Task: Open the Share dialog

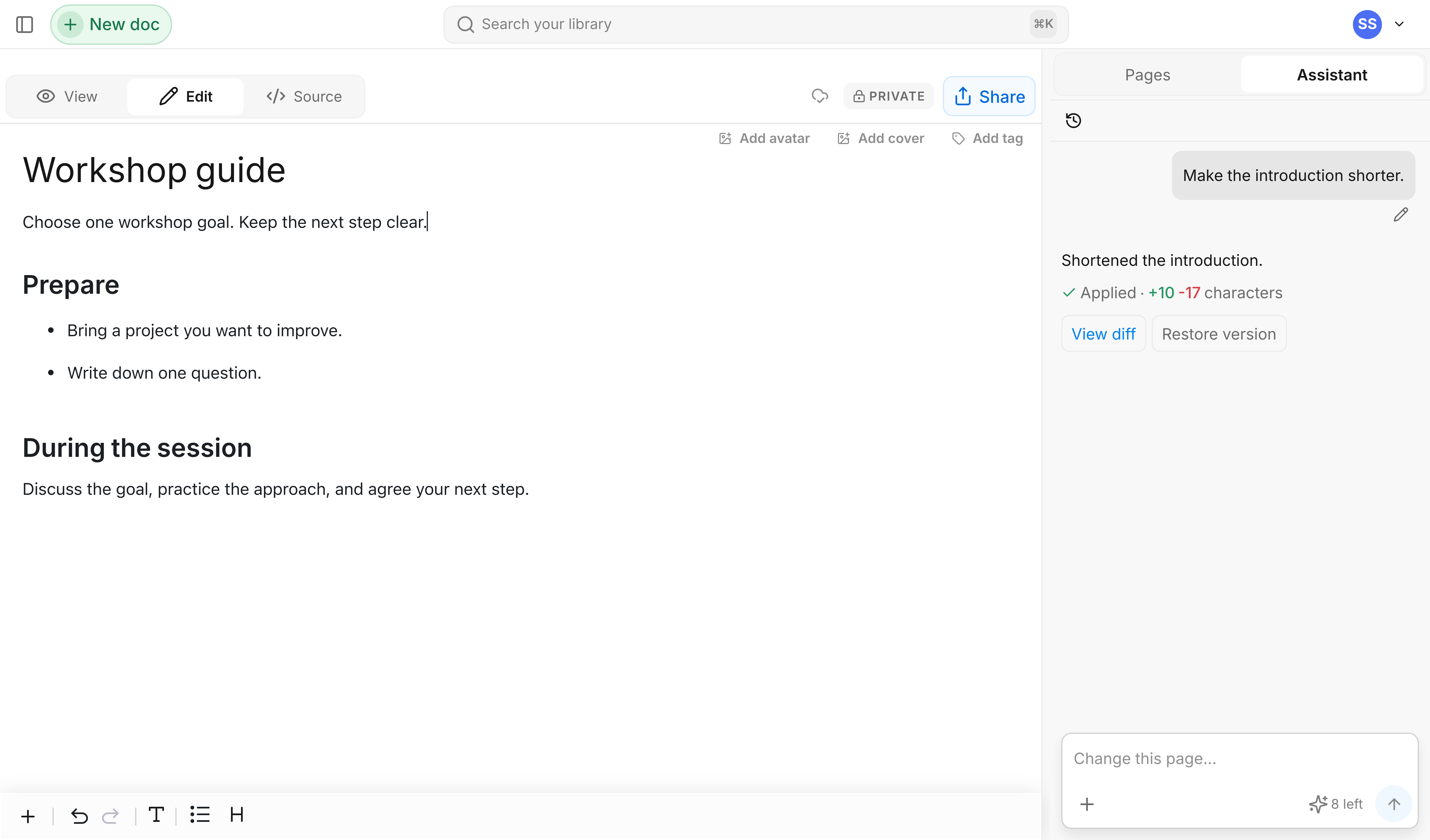Action: click(989, 97)
